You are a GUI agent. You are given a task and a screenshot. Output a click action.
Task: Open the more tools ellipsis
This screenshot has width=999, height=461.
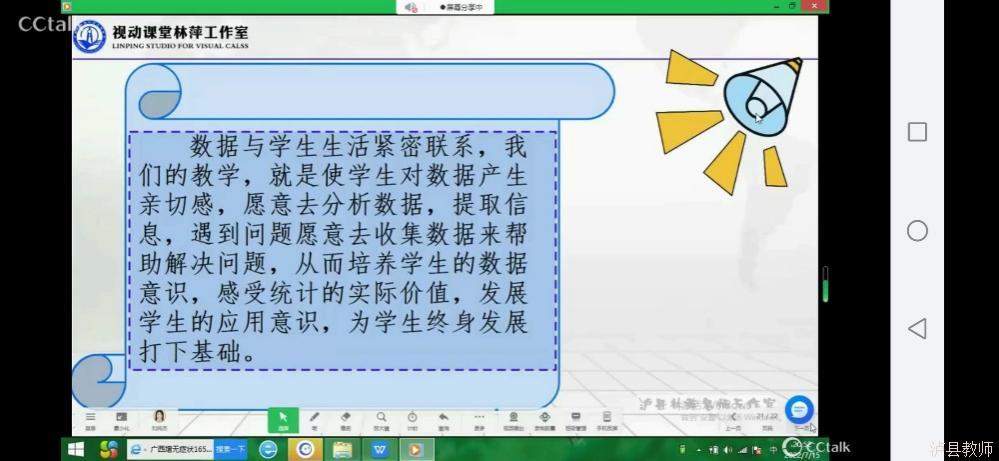pos(479,420)
